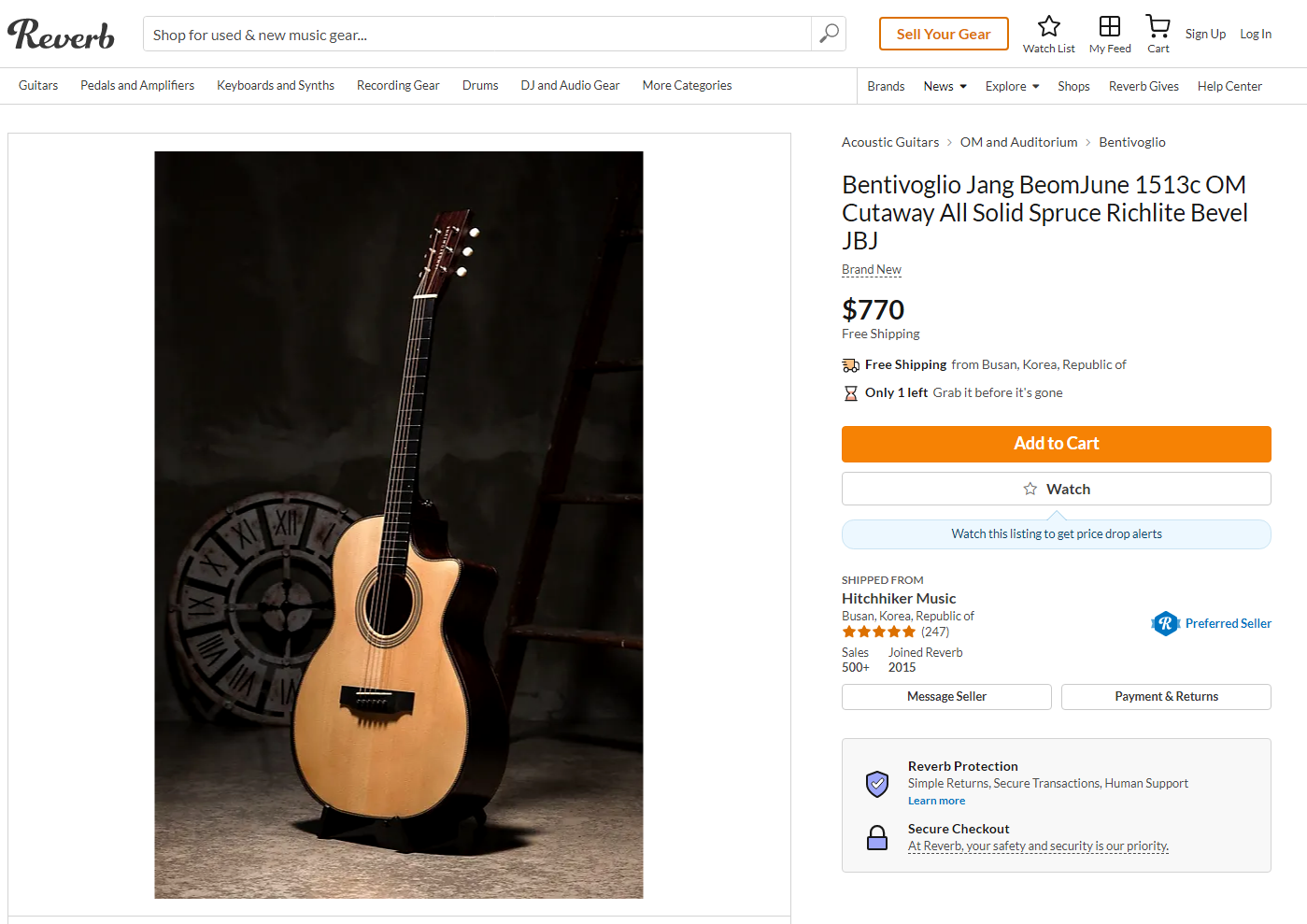This screenshot has width=1307, height=924.
Task: Open the More Categories menu
Action: coord(687,85)
